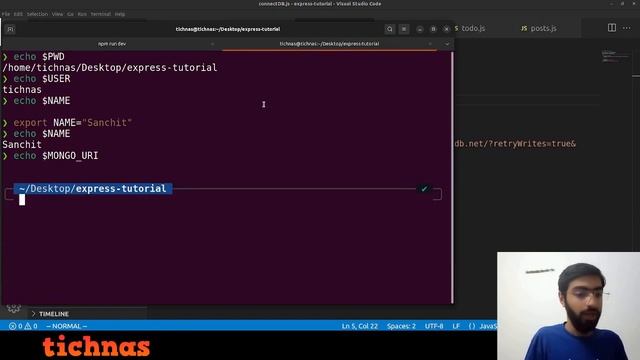Open the terminal search icon
Viewport: 640px width, 360px height.
pyautogui.click(x=389, y=29)
